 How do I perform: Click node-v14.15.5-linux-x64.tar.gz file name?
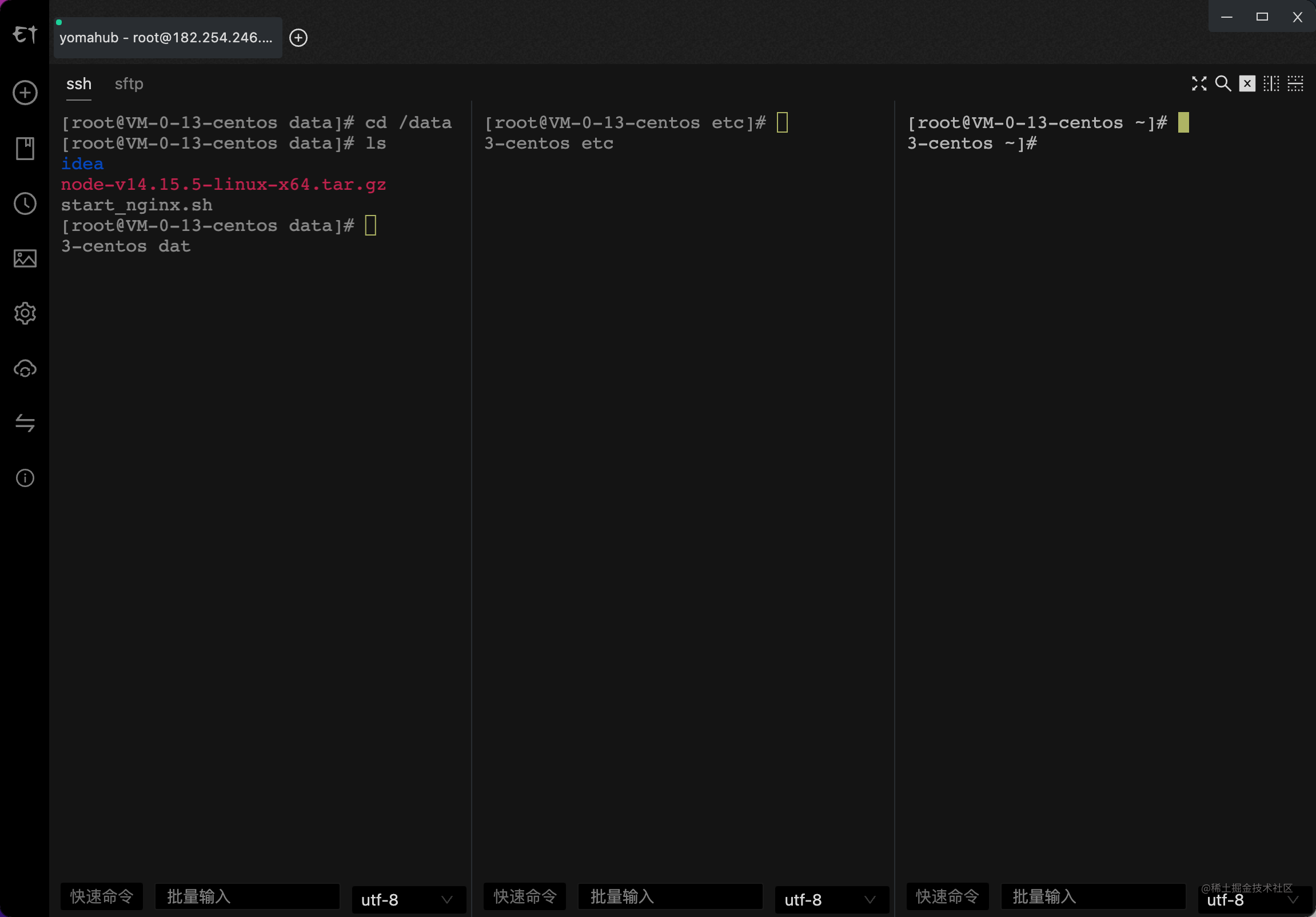pos(224,185)
